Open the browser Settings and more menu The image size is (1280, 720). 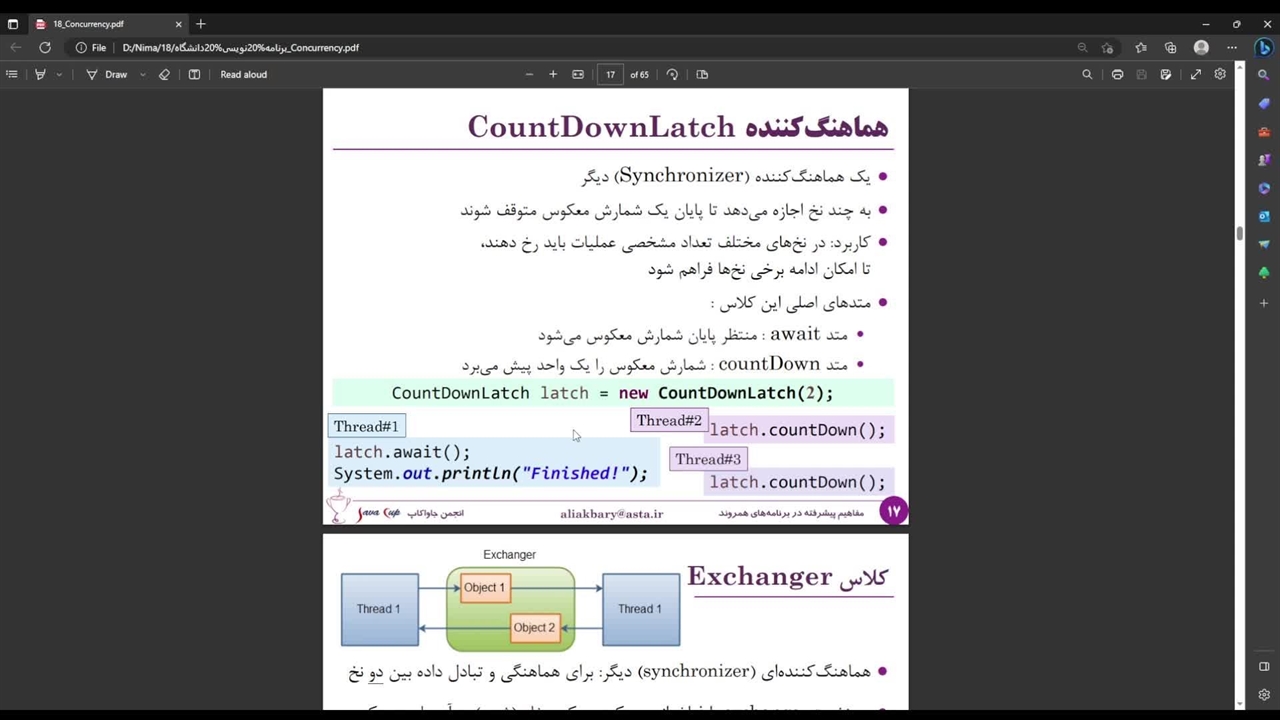point(1232,47)
